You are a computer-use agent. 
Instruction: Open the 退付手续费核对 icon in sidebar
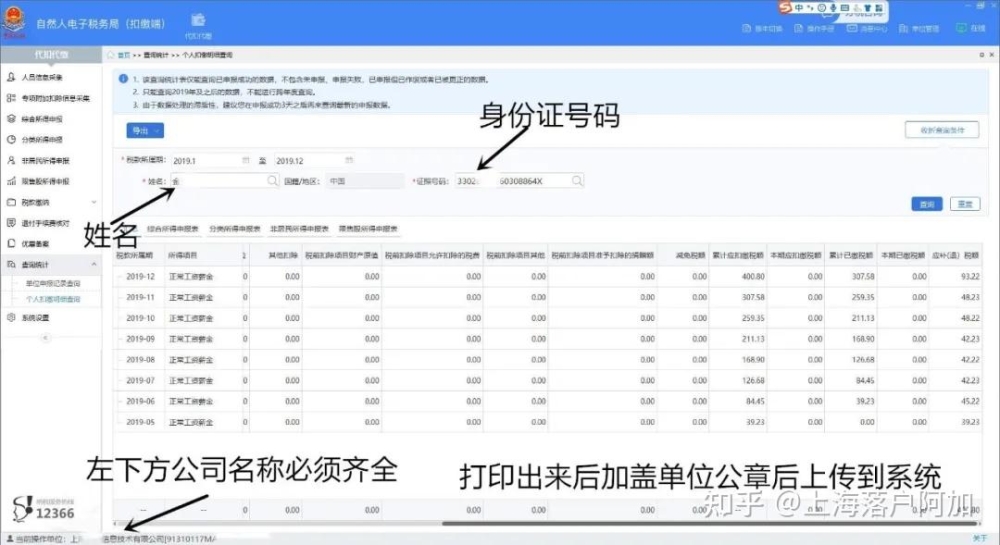point(11,223)
